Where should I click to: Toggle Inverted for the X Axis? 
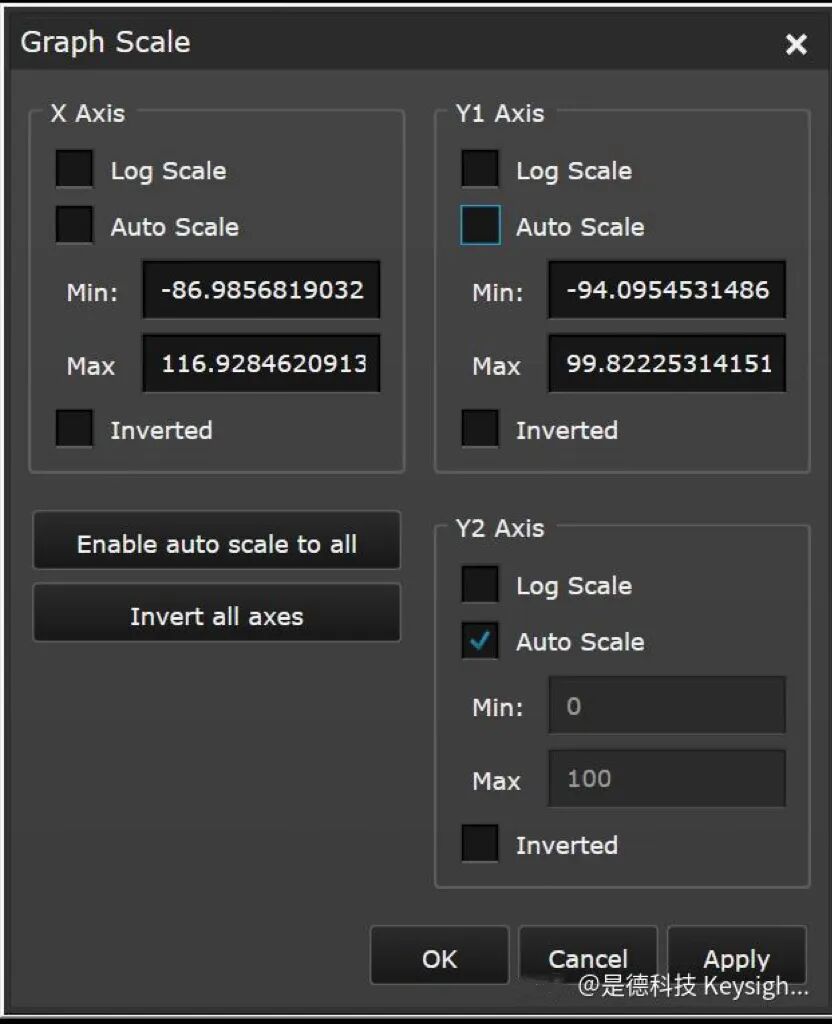[72, 429]
